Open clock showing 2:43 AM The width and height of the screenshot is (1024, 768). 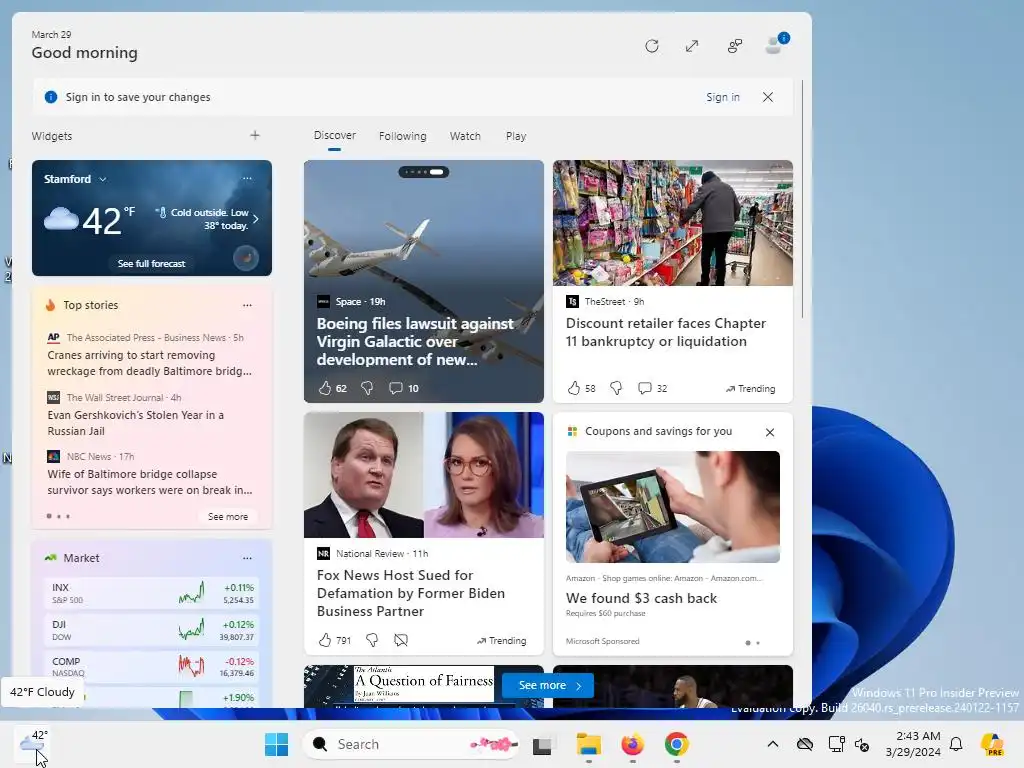pos(913,744)
